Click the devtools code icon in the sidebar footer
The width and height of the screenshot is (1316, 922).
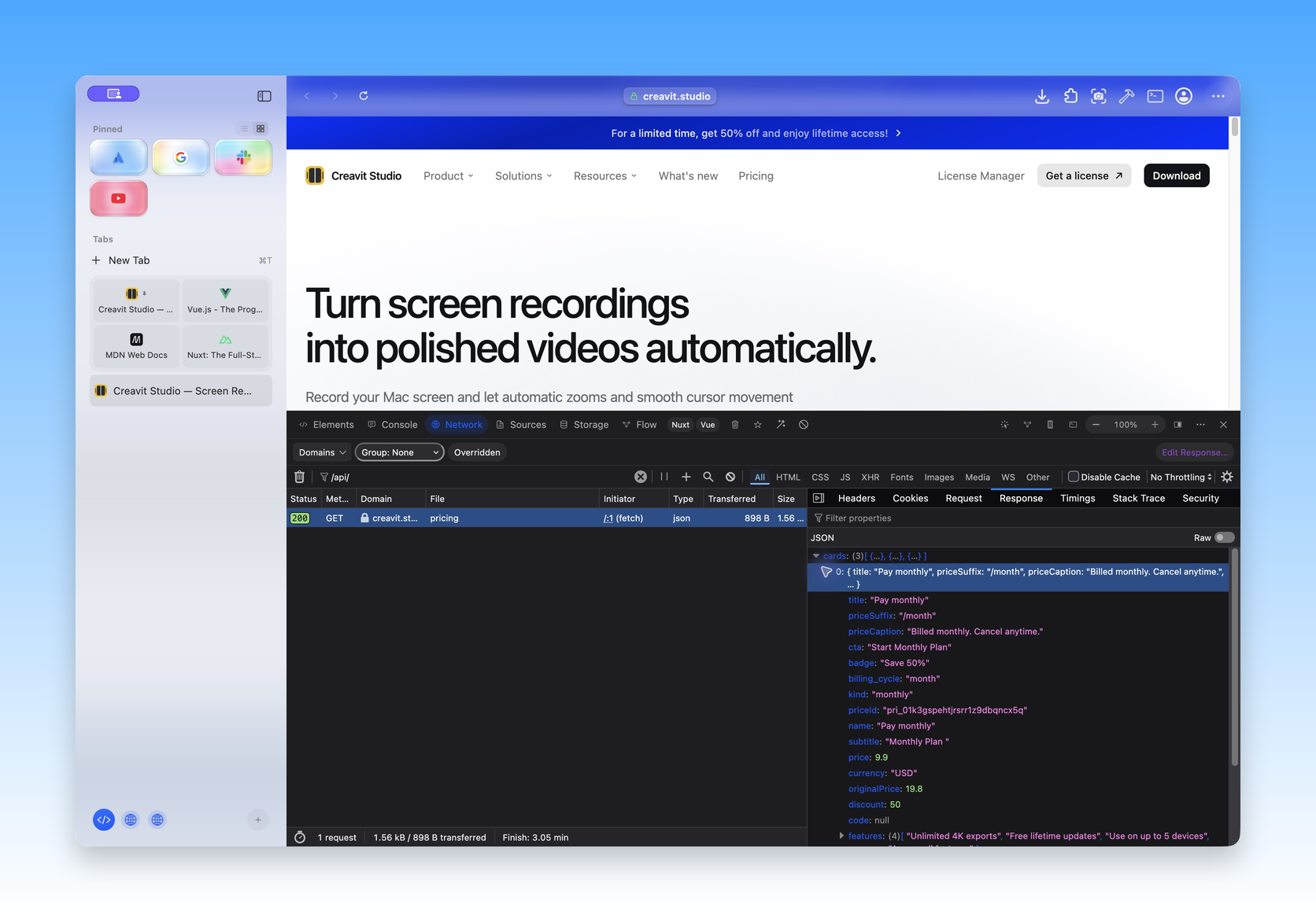point(104,820)
